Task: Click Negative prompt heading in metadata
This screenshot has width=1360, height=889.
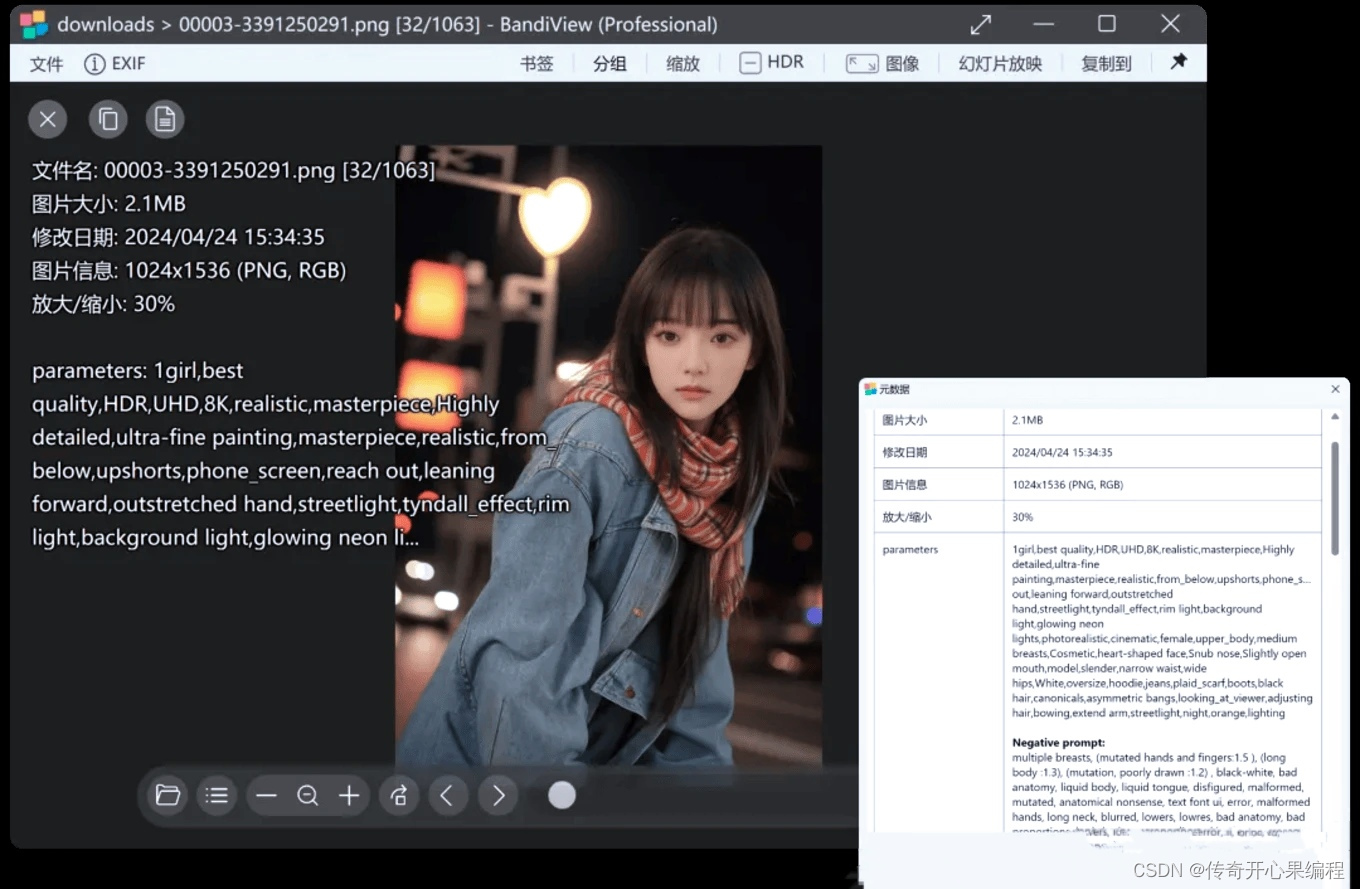Action: [1058, 743]
